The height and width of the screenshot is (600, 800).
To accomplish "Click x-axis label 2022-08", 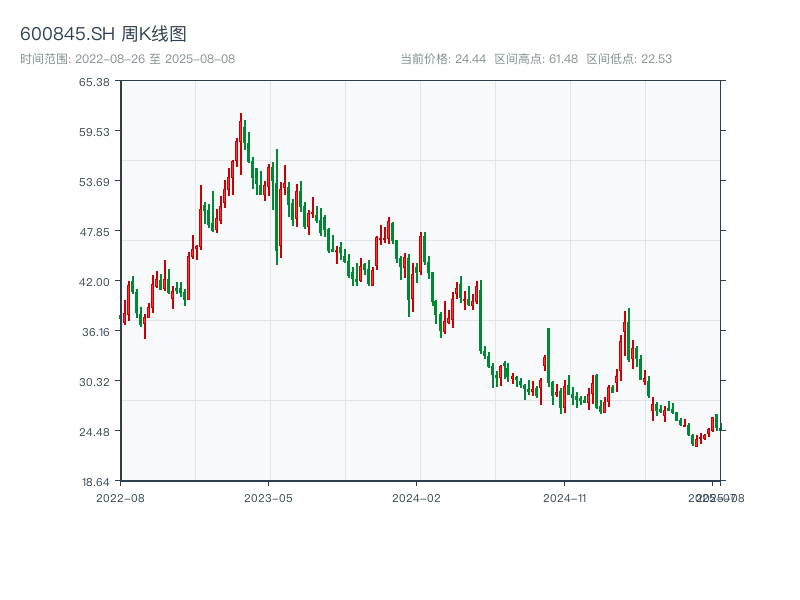I will (x=120, y=498).
